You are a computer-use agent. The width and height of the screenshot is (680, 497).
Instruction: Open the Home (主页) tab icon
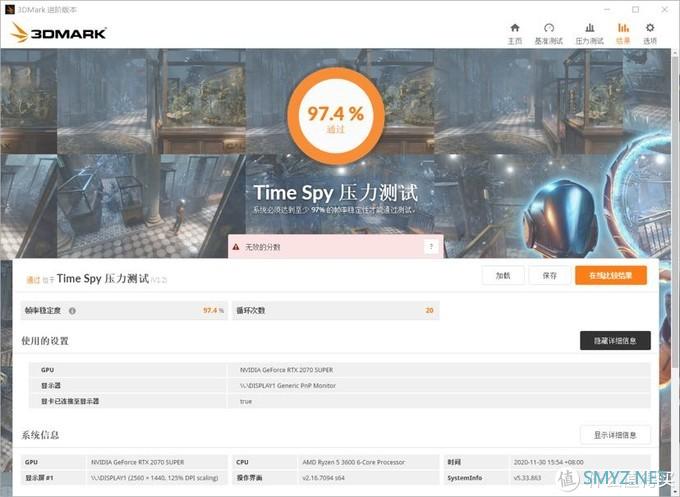(515, 28)
